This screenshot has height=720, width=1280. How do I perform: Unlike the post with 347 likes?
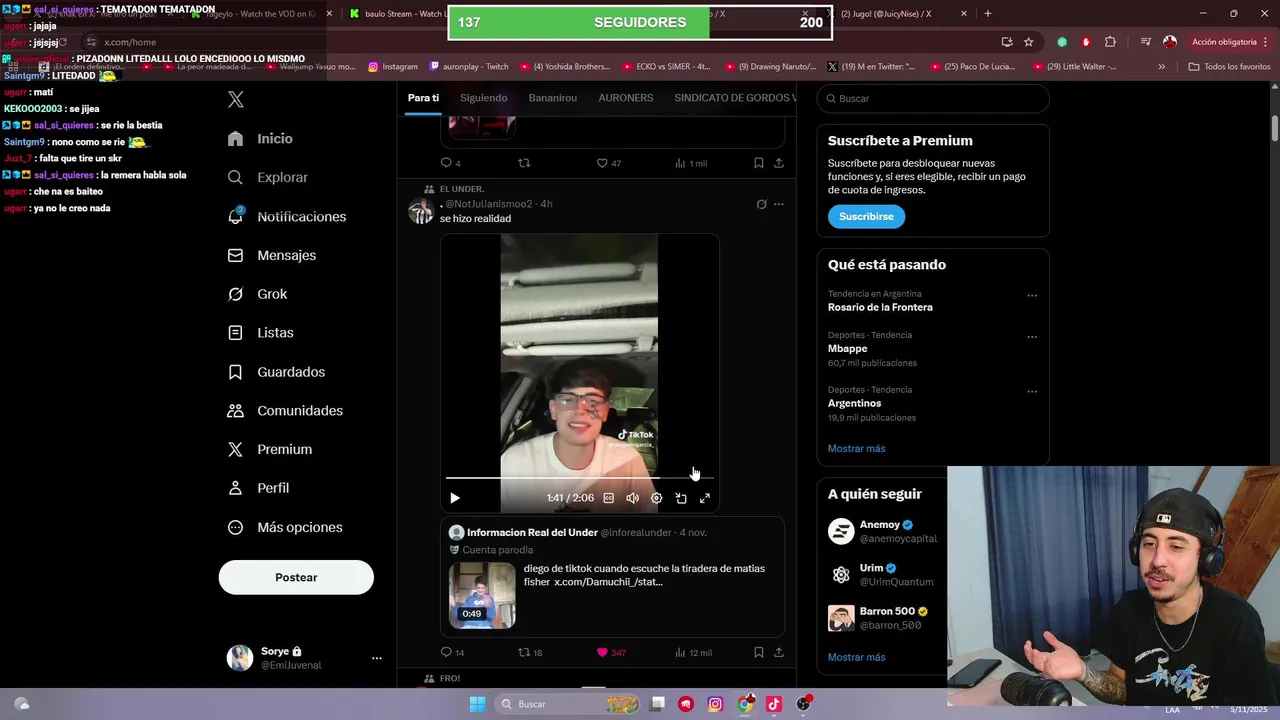[611, 652]
